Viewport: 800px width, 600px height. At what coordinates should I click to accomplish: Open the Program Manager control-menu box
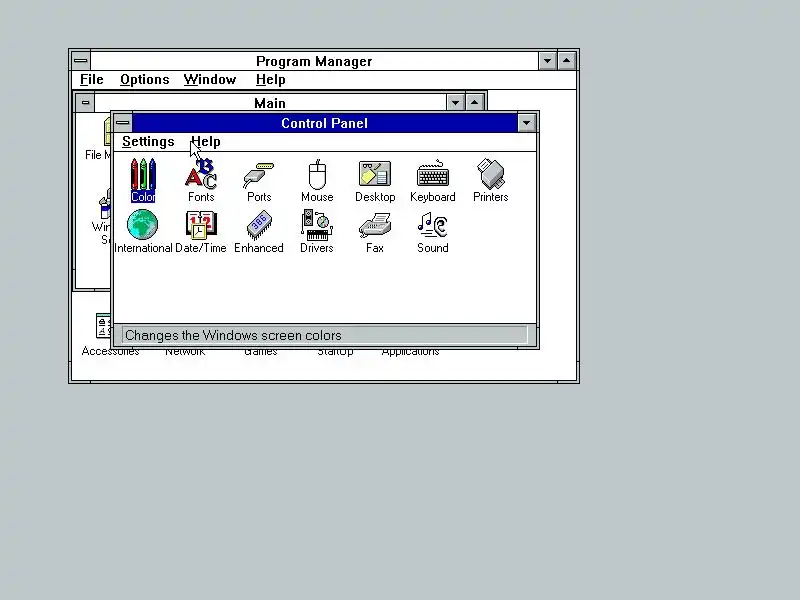(x=81, y=61)
